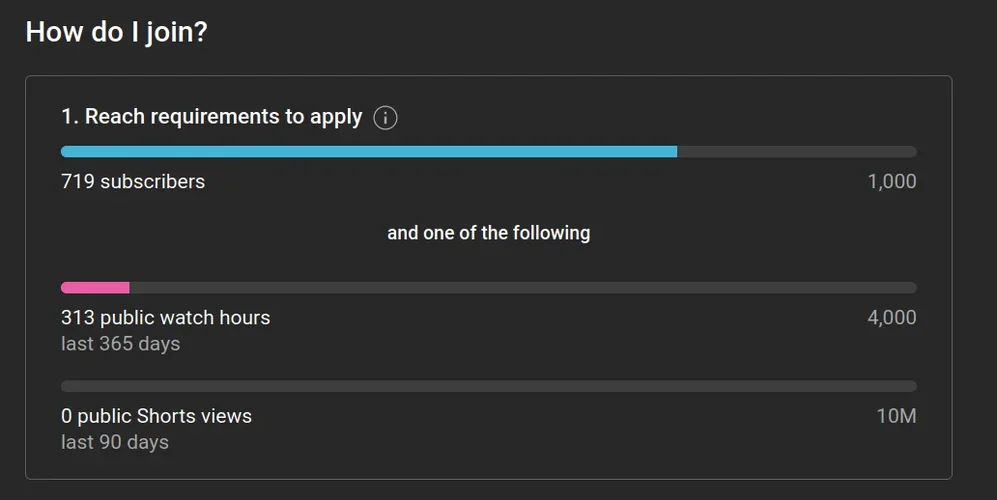This screenshot has width=997, height=500.
Task: Click the pink filled part of watch hours bar
Action: point(95,288)
